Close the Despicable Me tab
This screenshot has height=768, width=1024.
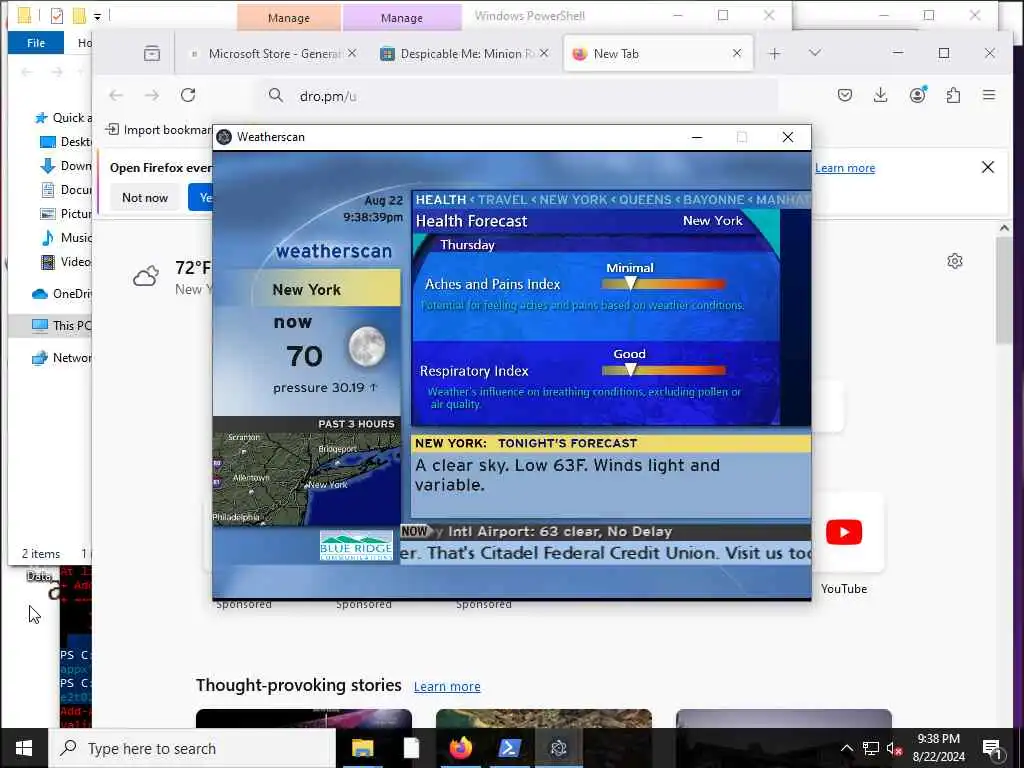point(544,54)
